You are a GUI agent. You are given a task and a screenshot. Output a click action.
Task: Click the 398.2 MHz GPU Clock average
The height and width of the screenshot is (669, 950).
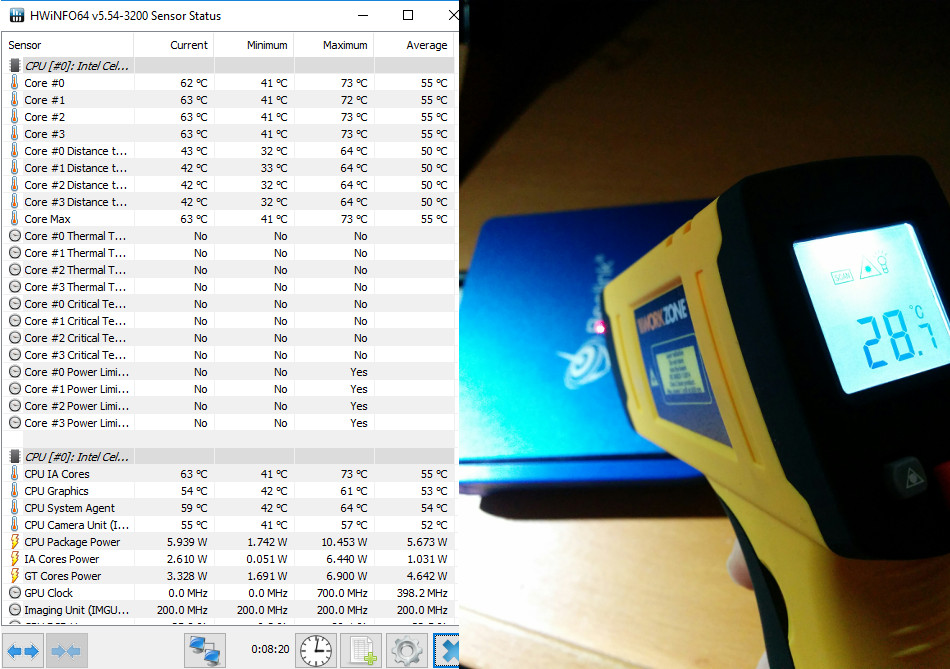(x=422, y=593)
